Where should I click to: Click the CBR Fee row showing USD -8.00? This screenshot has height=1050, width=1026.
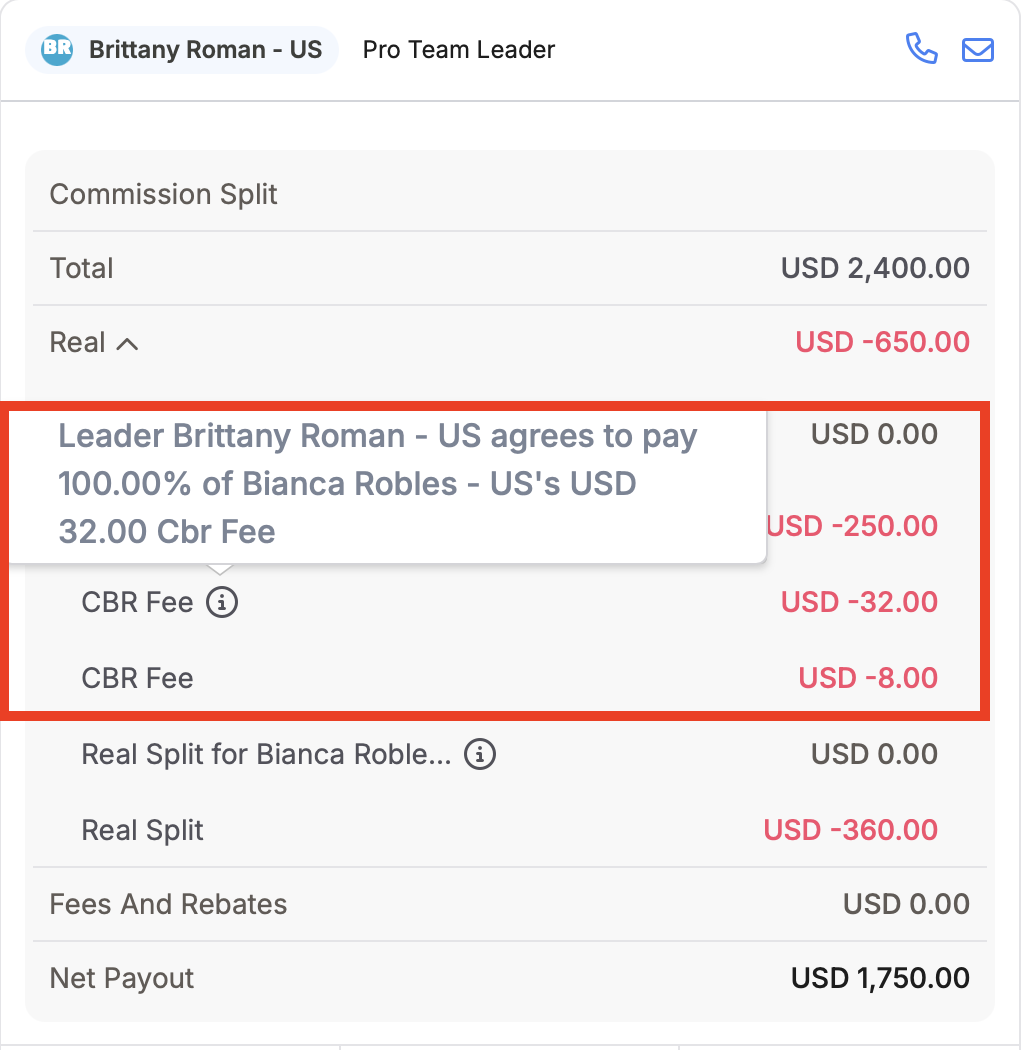click(509, 678)
